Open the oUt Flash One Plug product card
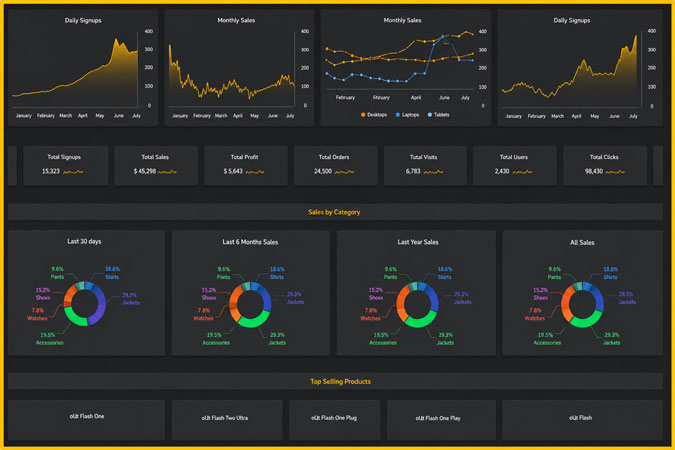 (x=334, y=420)
